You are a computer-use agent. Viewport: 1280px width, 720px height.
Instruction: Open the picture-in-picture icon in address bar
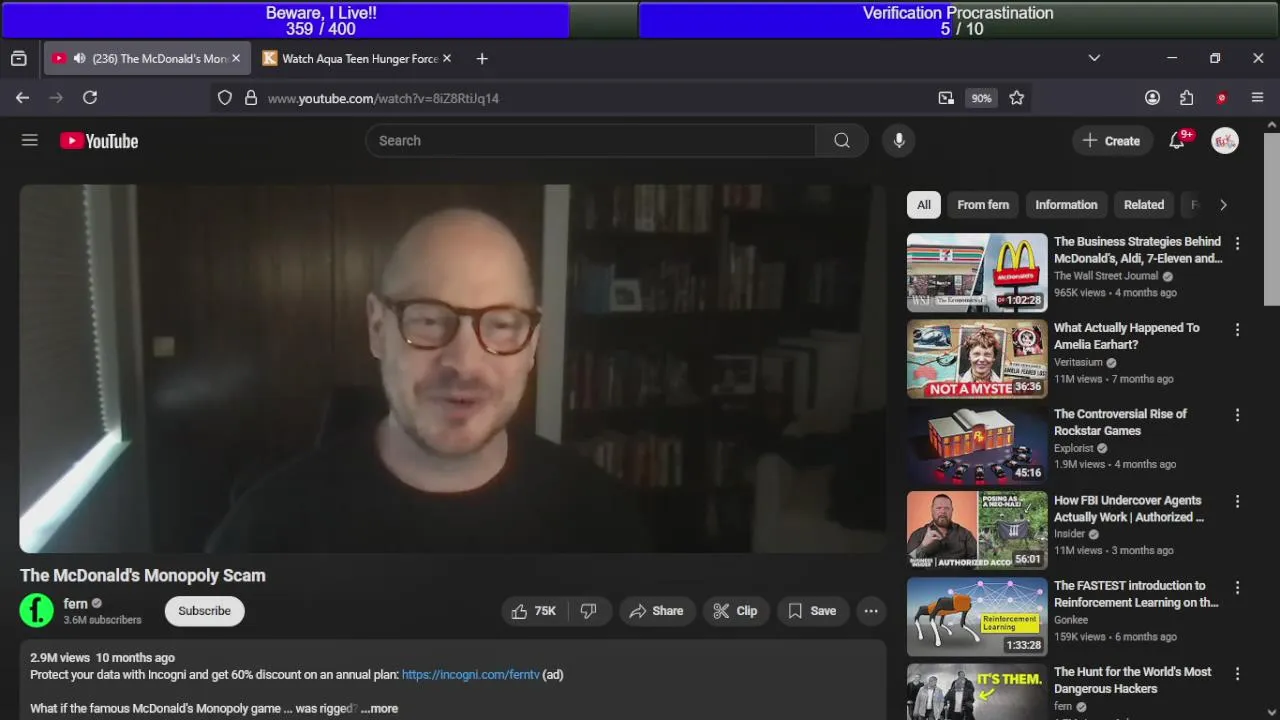point(946,98)
